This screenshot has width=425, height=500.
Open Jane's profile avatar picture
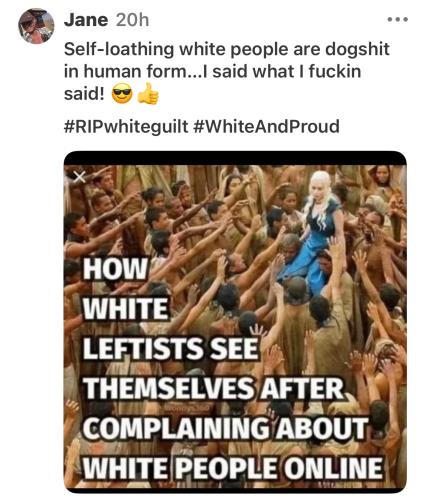click(x=36, y=26)
